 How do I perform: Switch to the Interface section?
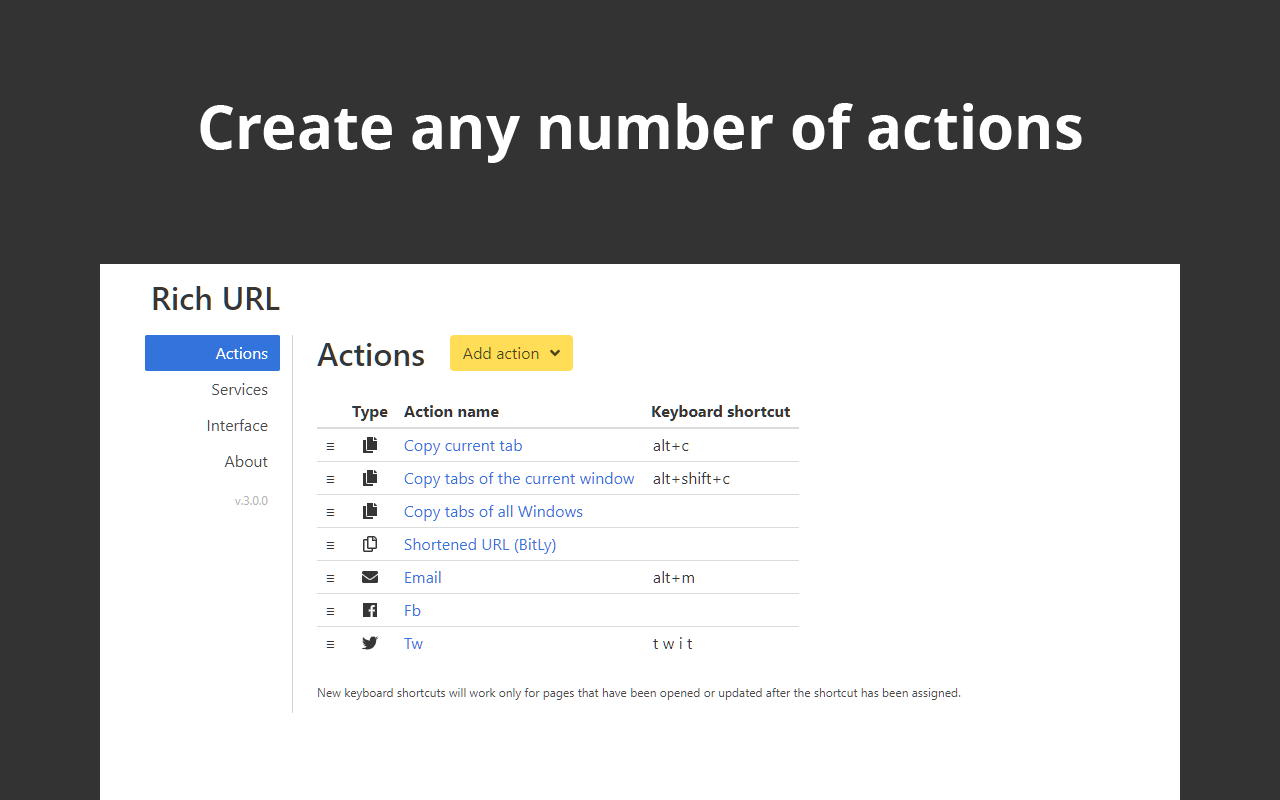point(237,425)
